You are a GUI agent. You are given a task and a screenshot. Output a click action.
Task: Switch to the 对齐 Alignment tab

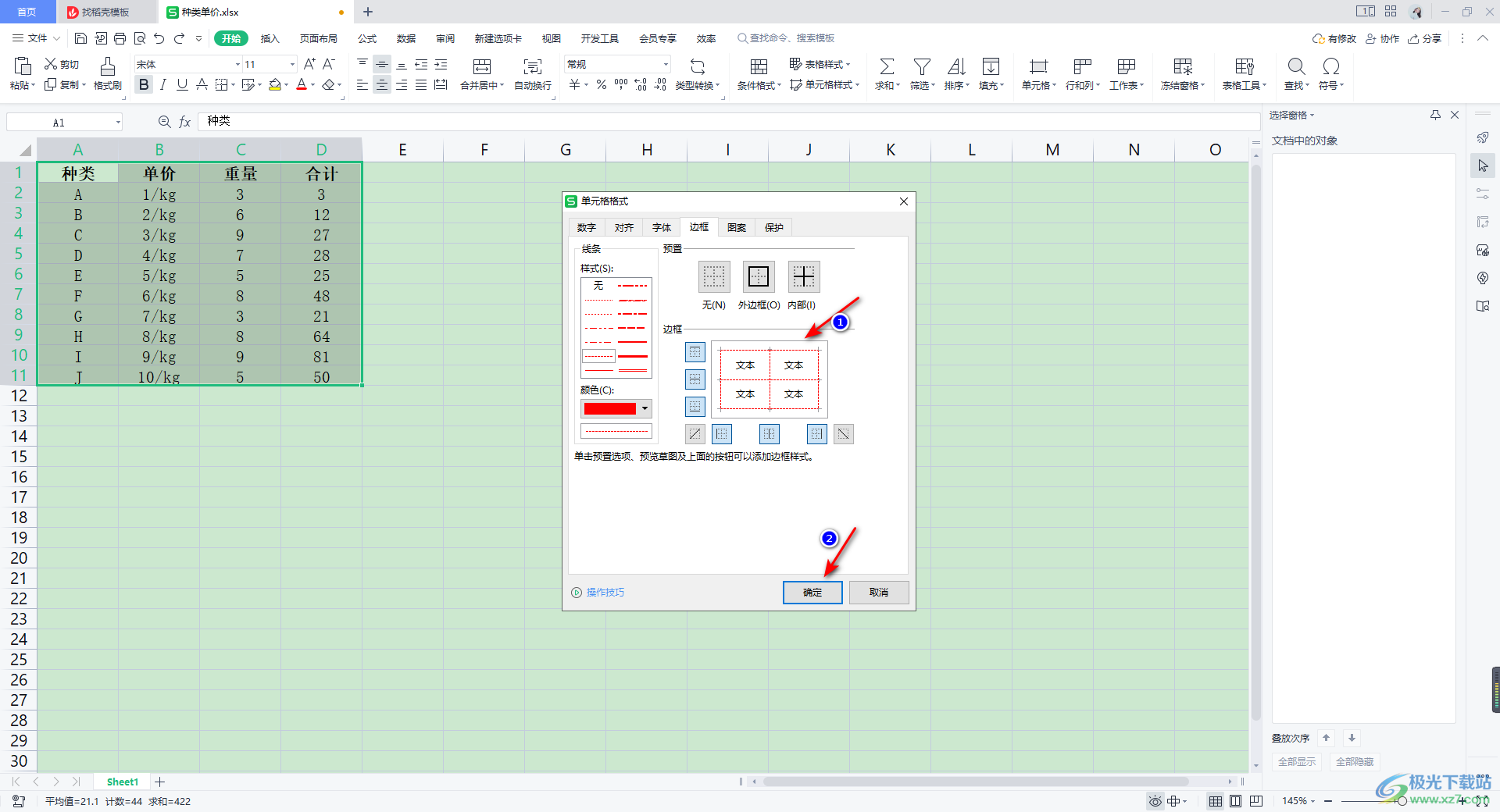(x=624, y=227)
